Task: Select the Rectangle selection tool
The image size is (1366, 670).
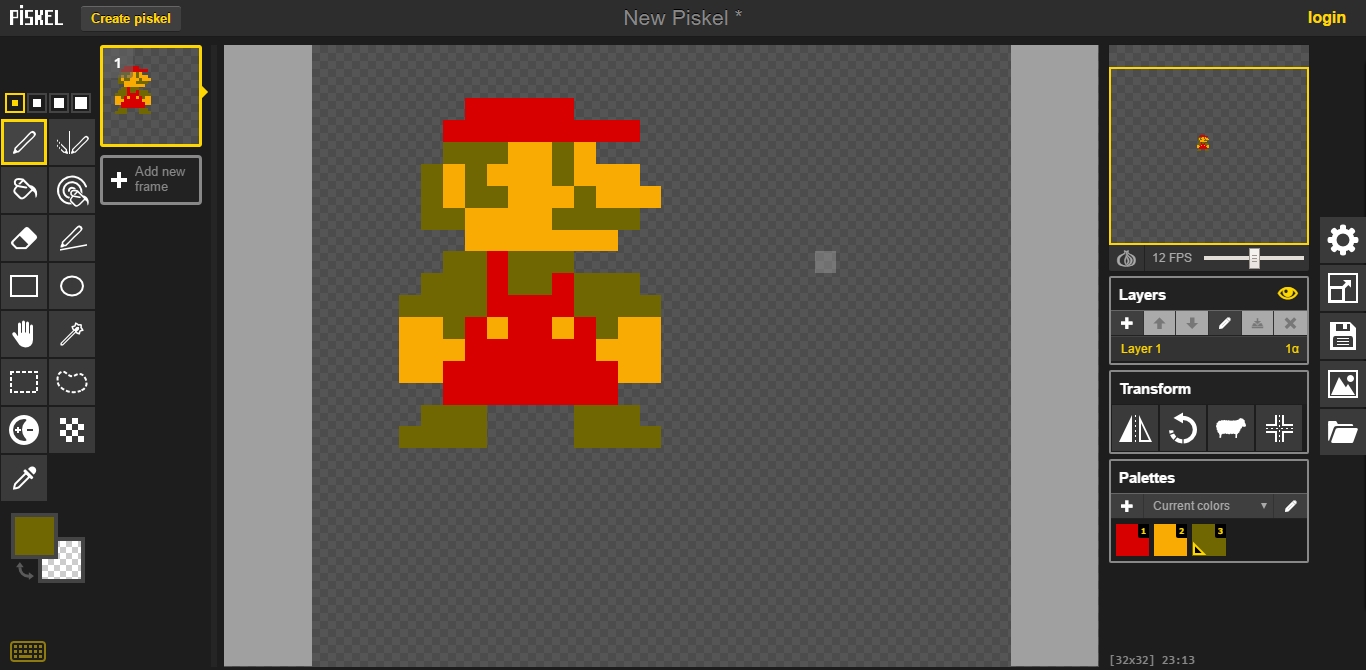Action: (x=24, y=382)
